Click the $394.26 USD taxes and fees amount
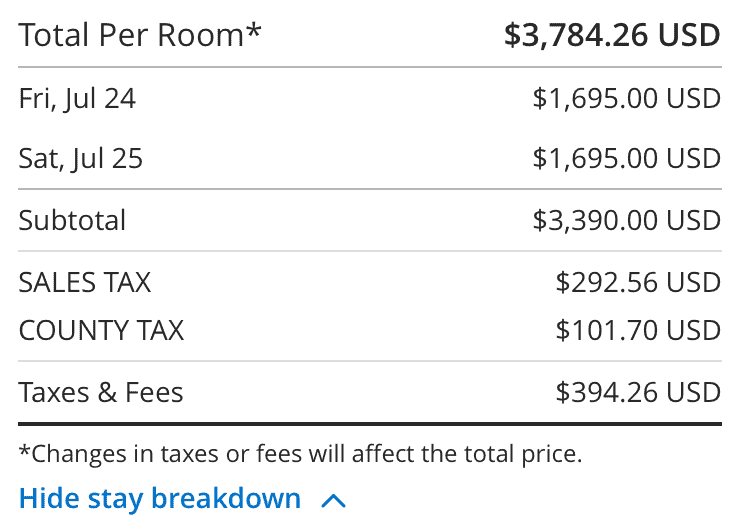 point(638,392)
